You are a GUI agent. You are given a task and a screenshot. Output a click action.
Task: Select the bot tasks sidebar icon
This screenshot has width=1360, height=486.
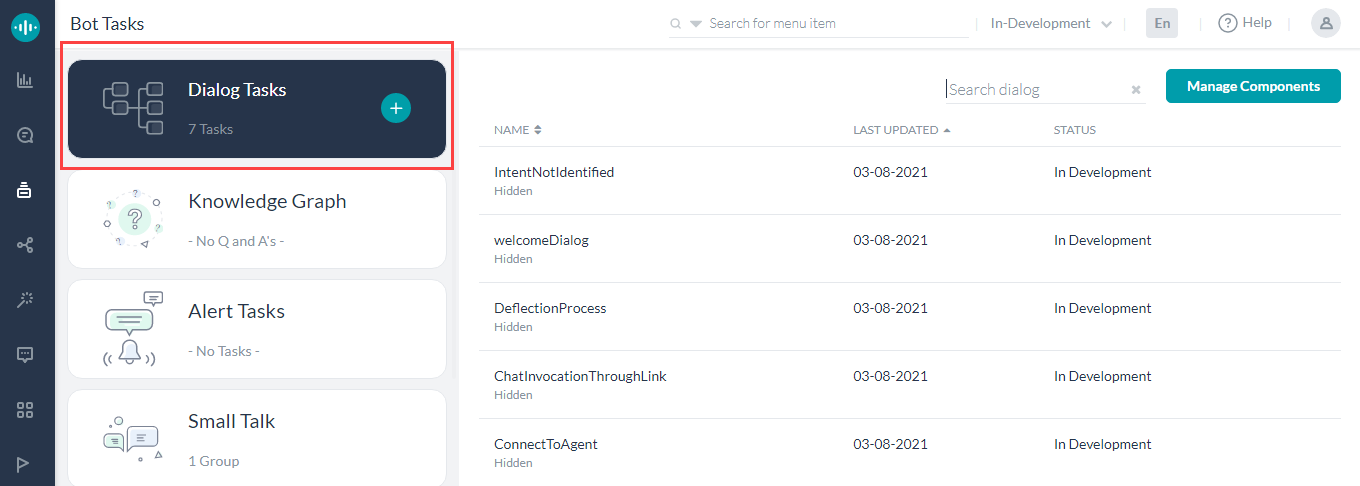pyautogui.click(x=26, y=190)
